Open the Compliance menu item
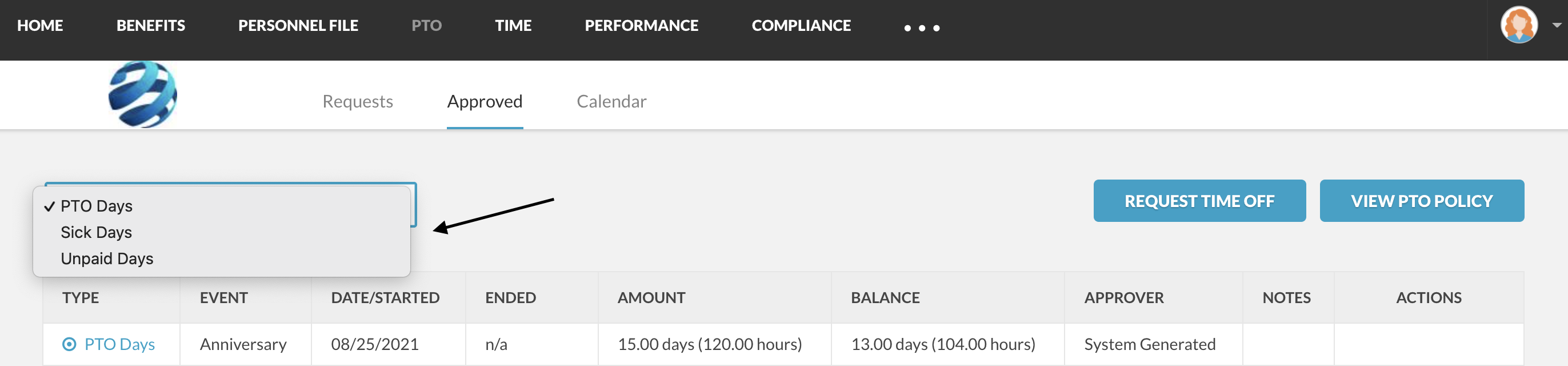Screen dimensions: 1568x366 (x=801, y=26)
